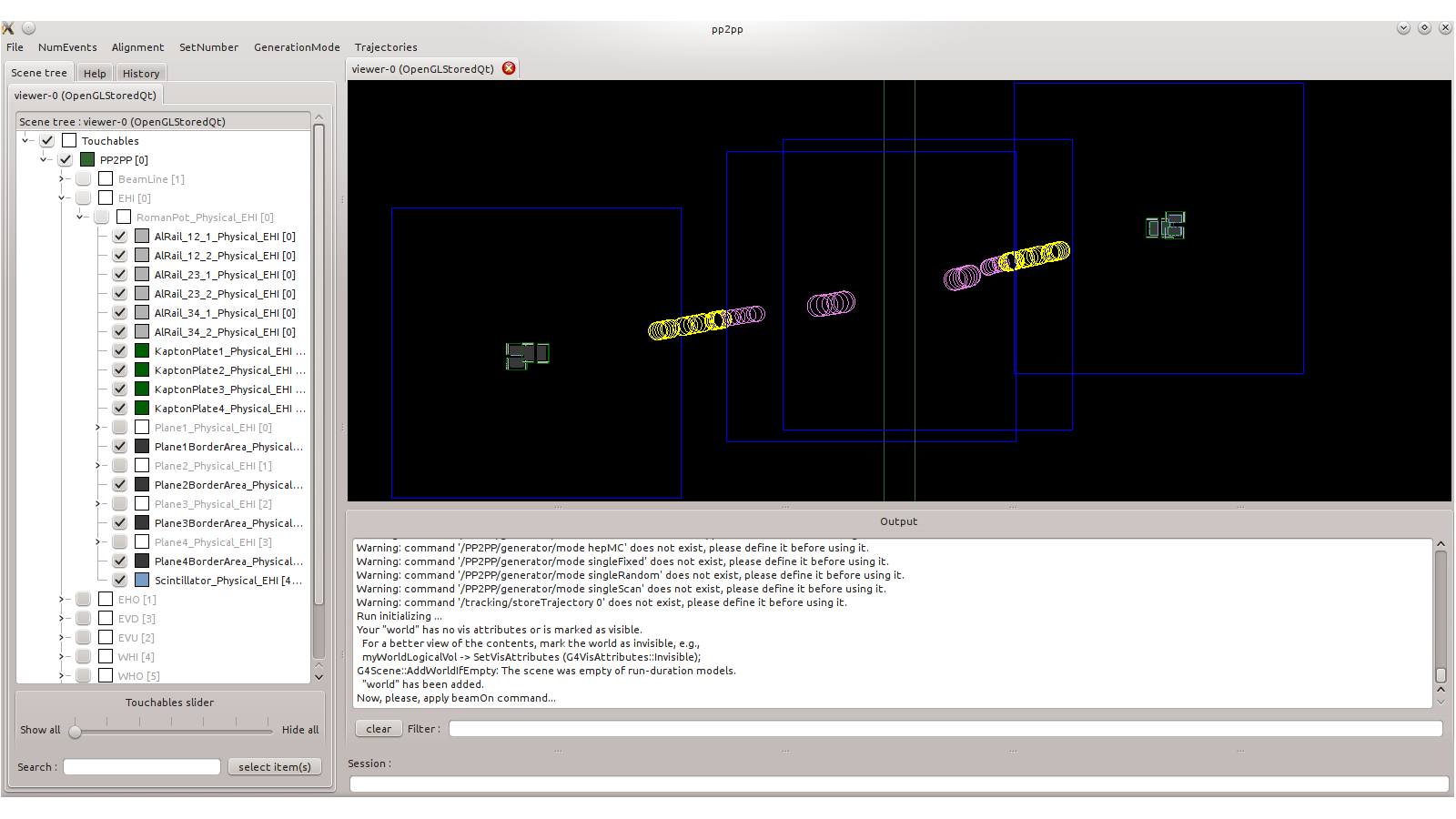Open the GenerationMode menu
This screenshot has width=1456, height=819.
point(297,47)
